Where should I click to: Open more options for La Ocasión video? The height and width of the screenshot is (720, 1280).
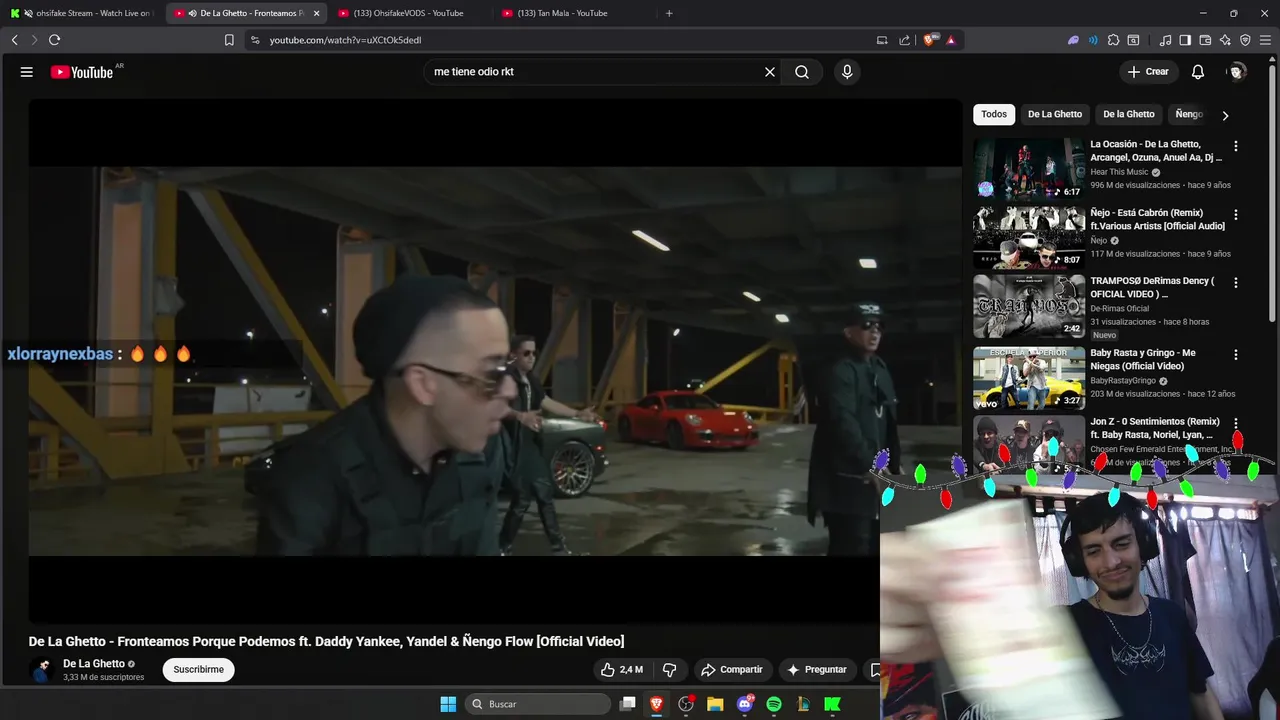(1236, 146)
